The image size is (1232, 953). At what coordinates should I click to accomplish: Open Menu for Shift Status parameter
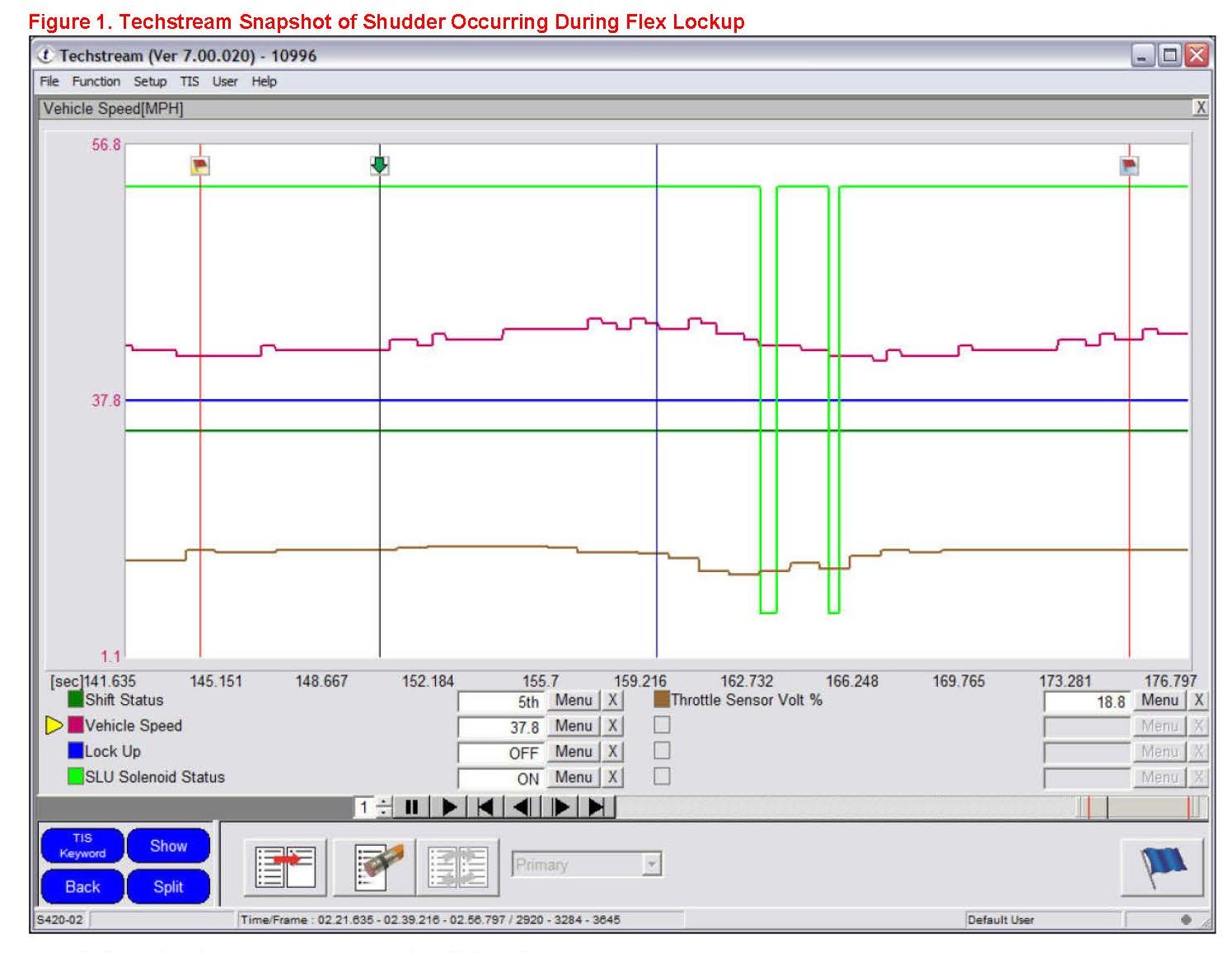[x=574, y=701]
